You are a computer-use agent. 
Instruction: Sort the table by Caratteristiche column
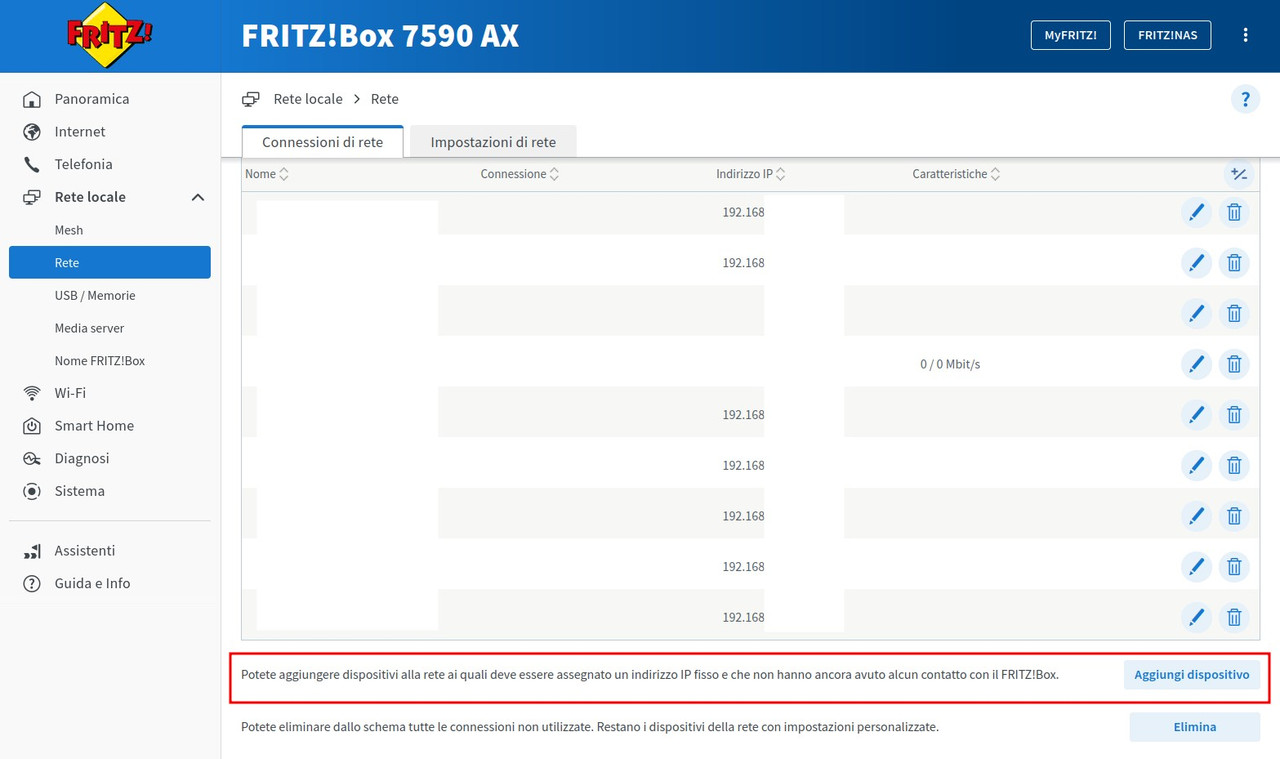956,174
